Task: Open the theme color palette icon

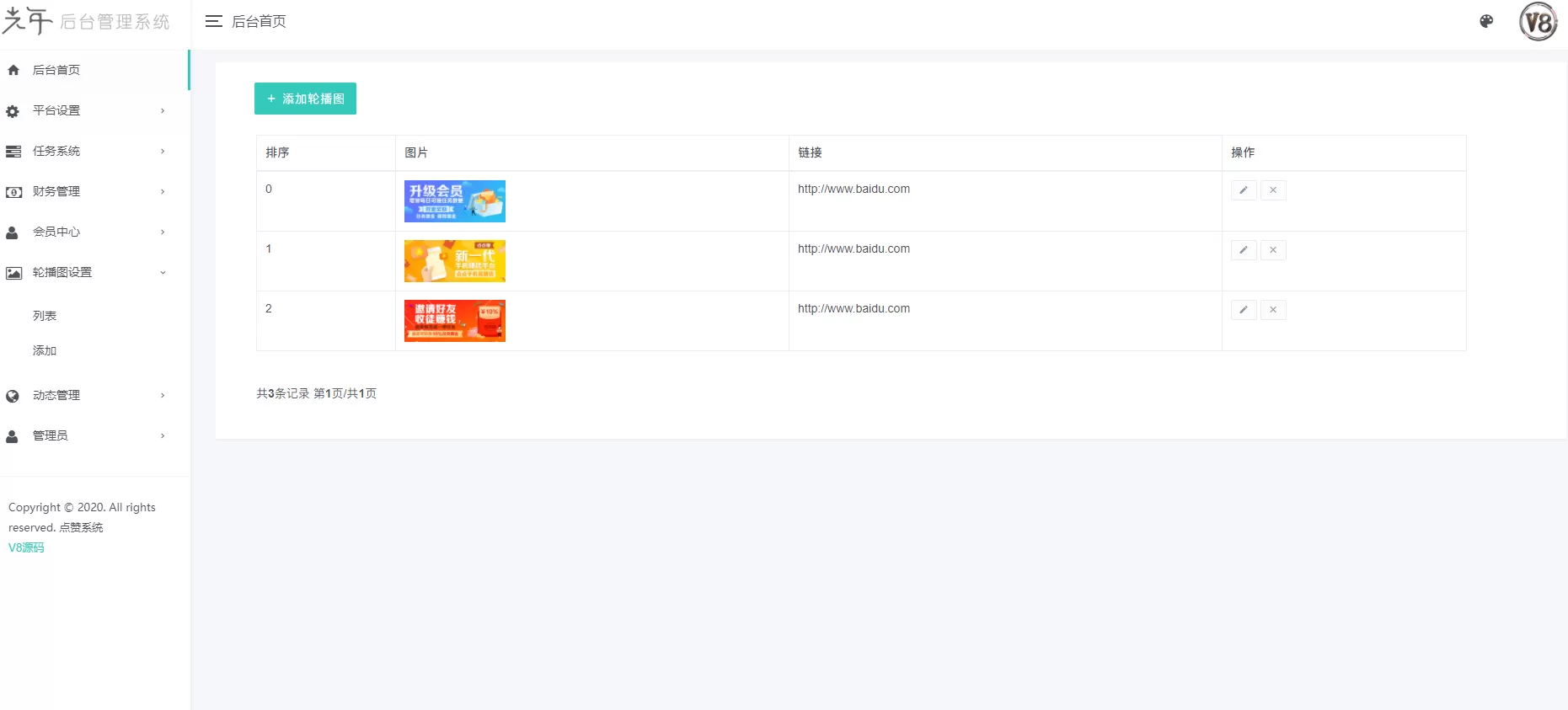Action: 1486,21
